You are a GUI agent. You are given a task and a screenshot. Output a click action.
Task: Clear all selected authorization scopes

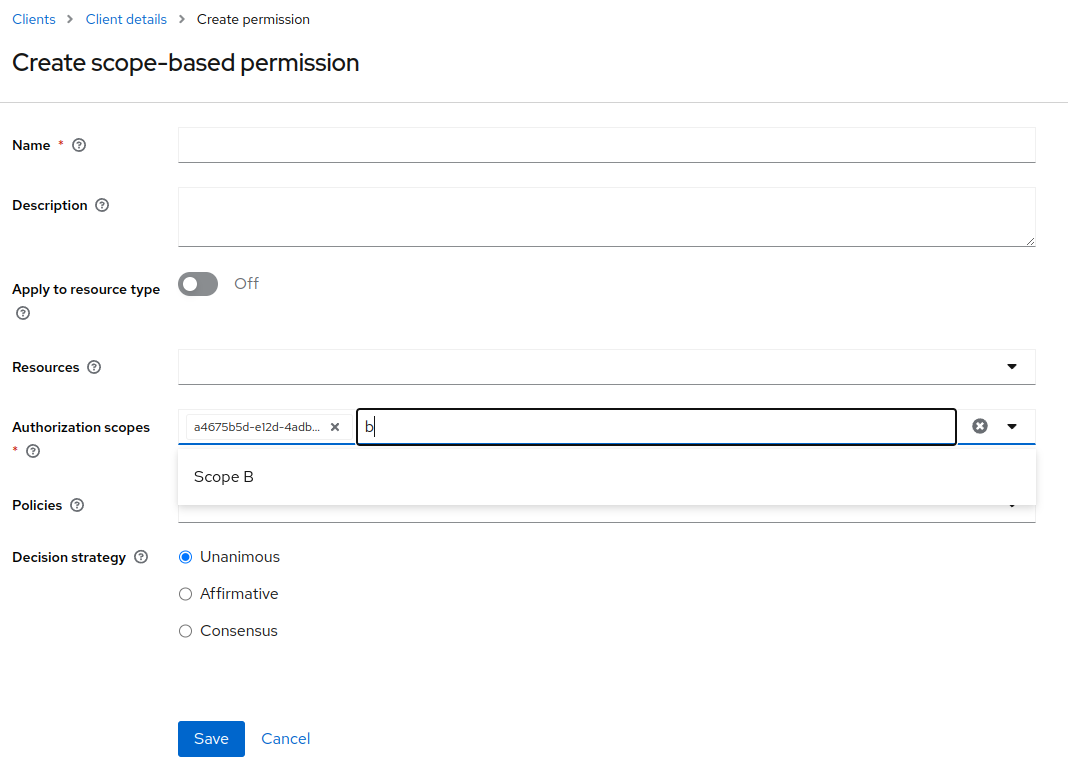(979, 426)
